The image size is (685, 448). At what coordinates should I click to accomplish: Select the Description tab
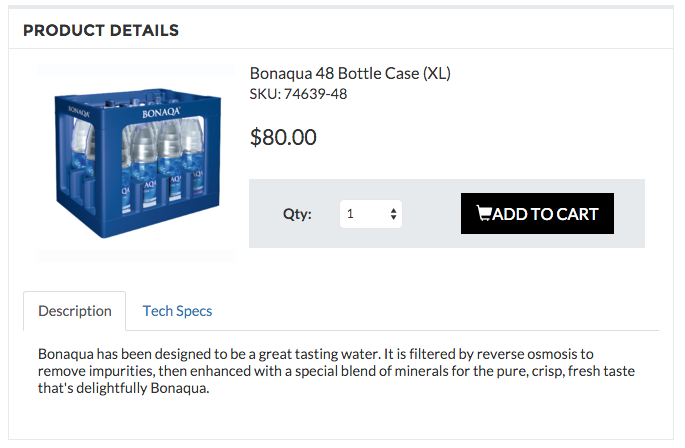tap(75, 311)
